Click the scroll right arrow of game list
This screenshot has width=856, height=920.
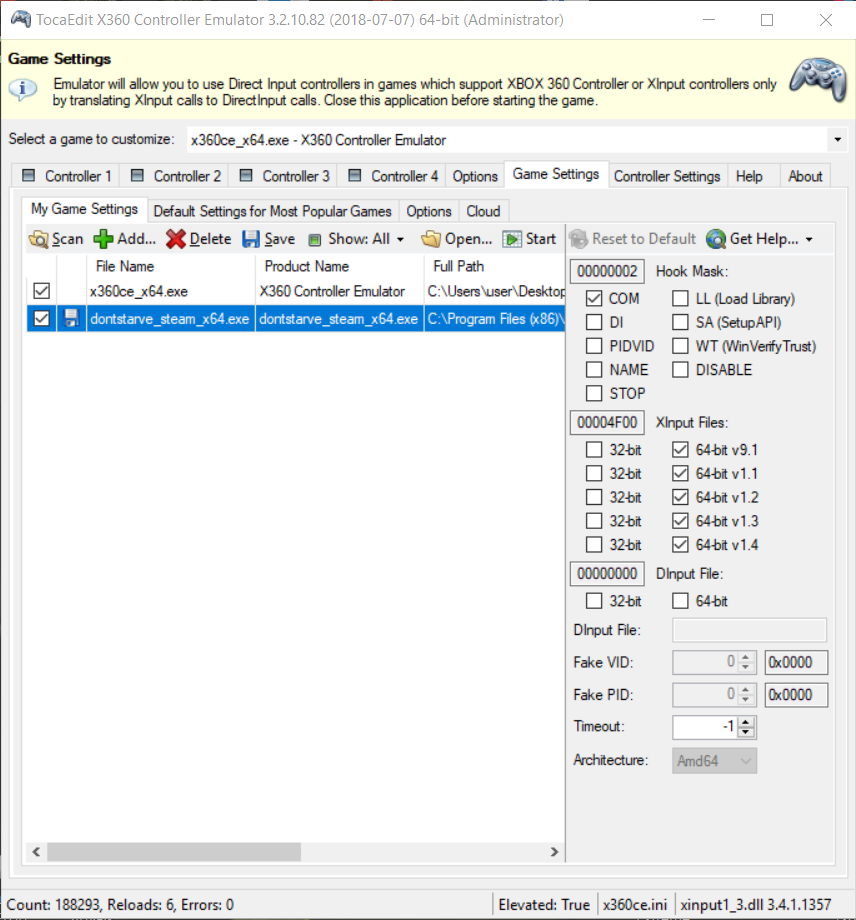[x=554, y=852]
